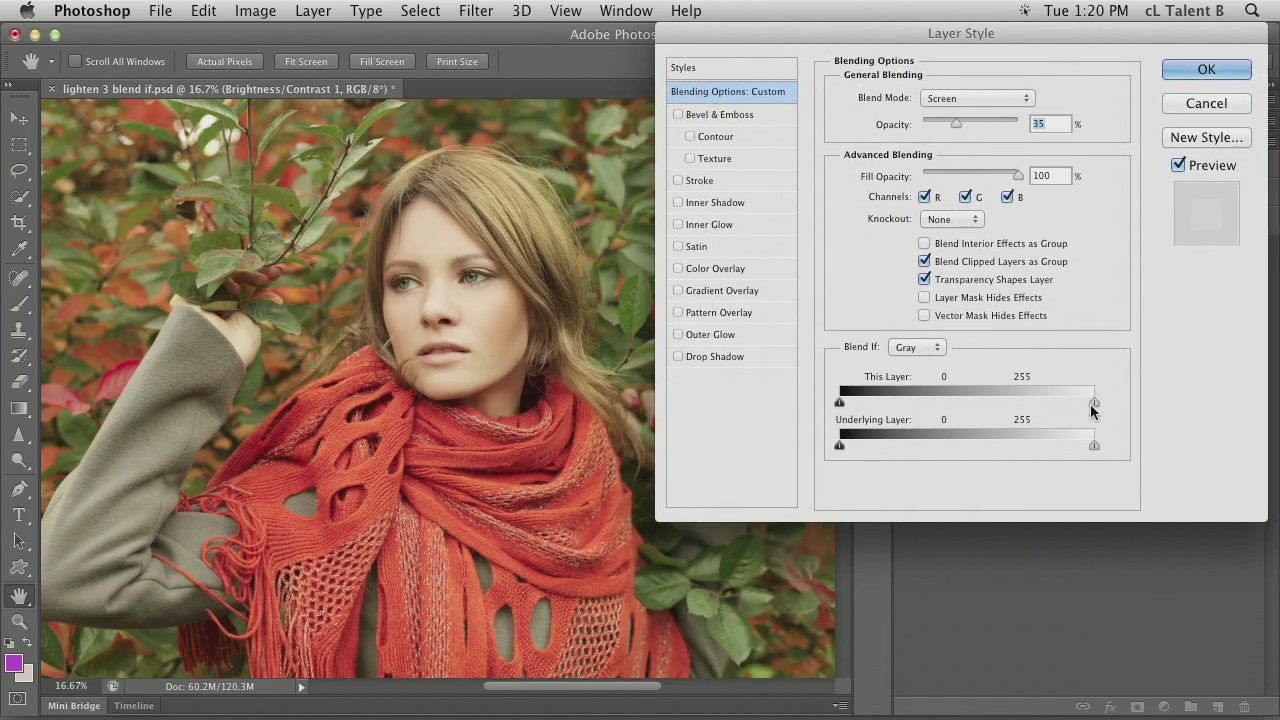Image resolution: width=1280 pixels, height=720 pixels.
Task: Open Spotlight search icon
Action: pyautogui.click(x=1252, y=11)
